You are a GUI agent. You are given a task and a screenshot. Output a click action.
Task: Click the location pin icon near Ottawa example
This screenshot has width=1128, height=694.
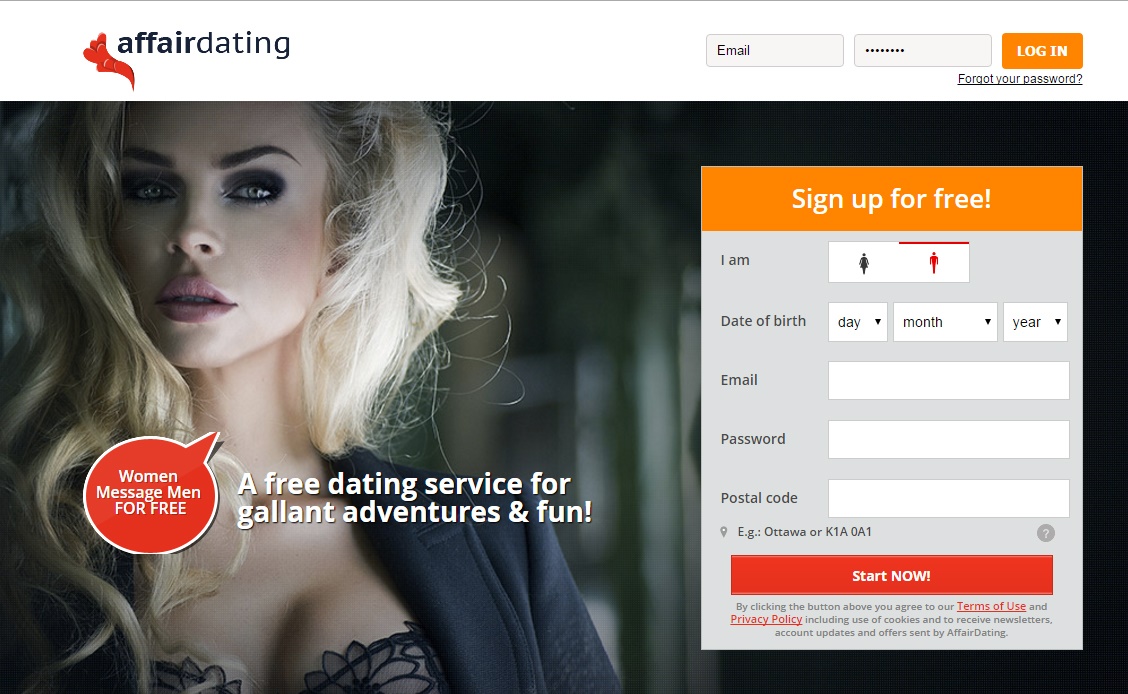724,532
